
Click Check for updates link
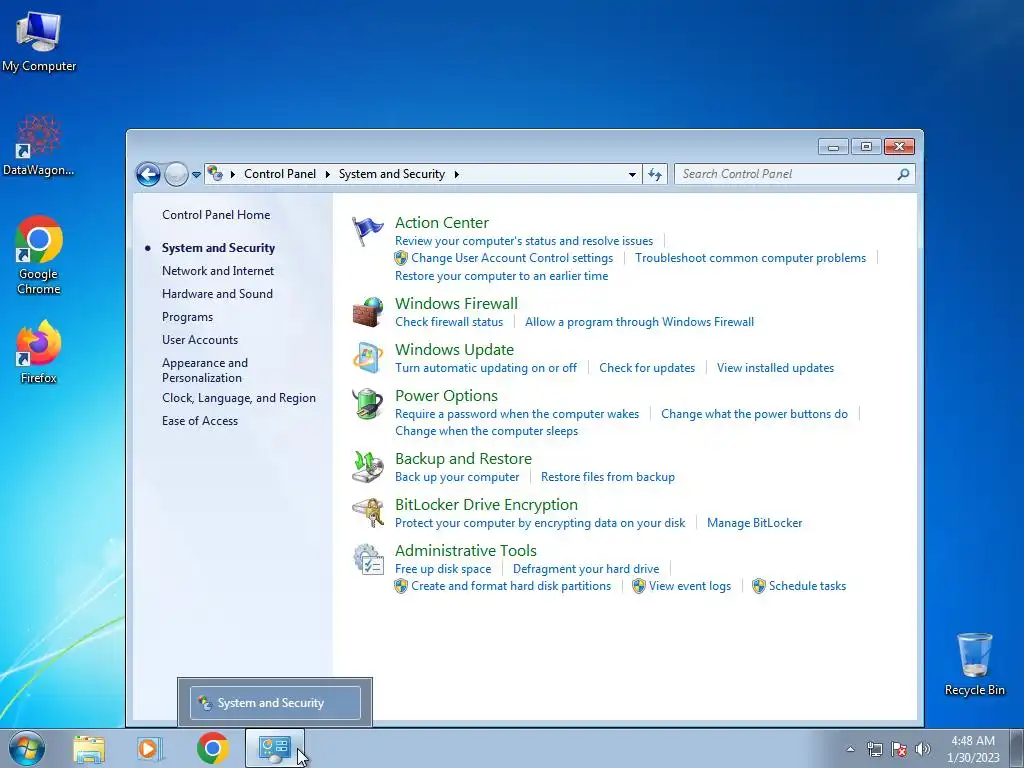[x=647, y=368]
